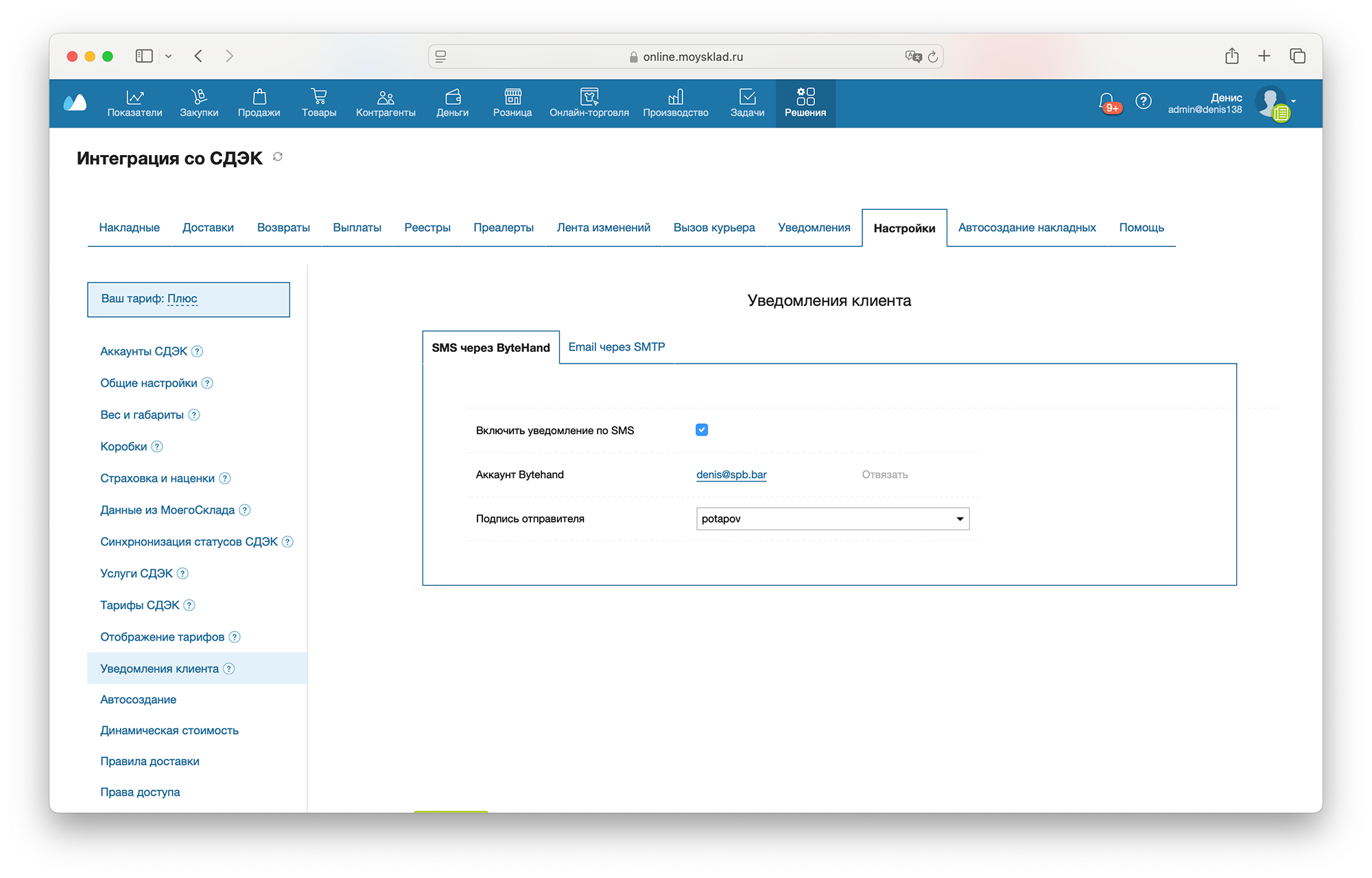Open the Розница store icon

[512, 97]
